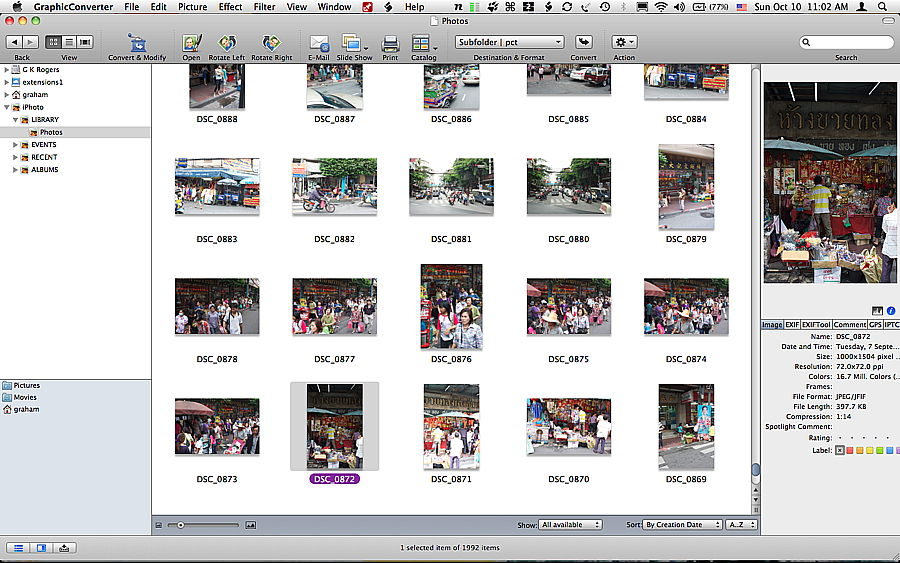Viewport: 900px width, 563px height.
Task: Open the Spotlight search icon in menu bar
Action: 882,7
